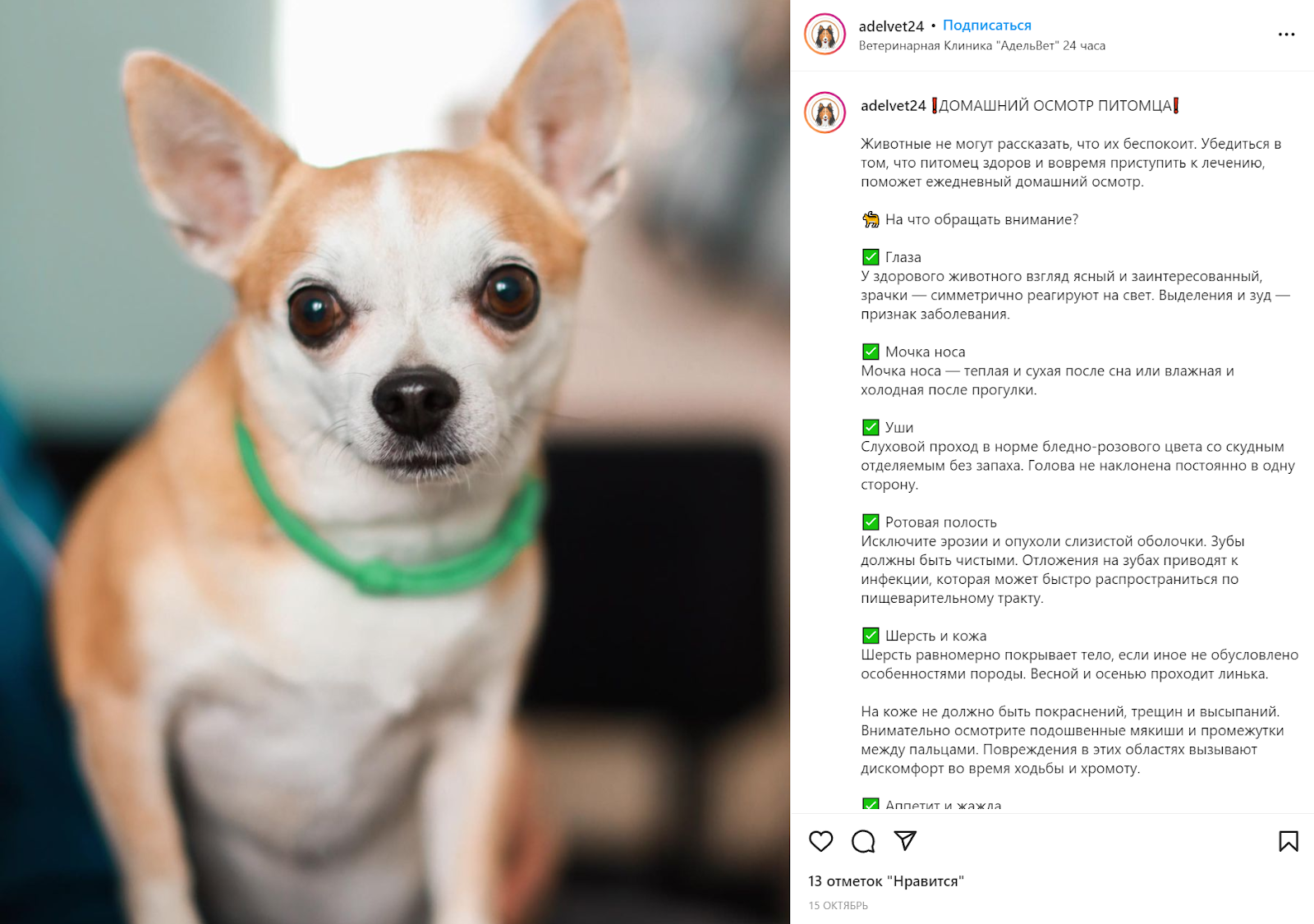The image size is (1314, 924).
Task: Share the post with the paper plane icon
Action: pos(905,840)
